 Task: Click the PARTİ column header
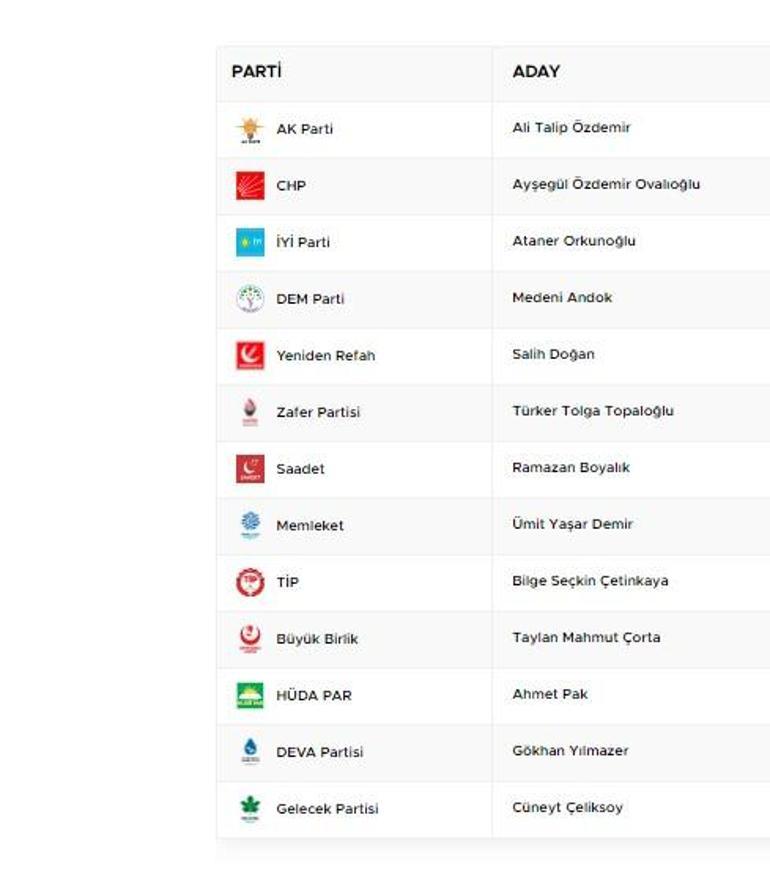[257, 72]
